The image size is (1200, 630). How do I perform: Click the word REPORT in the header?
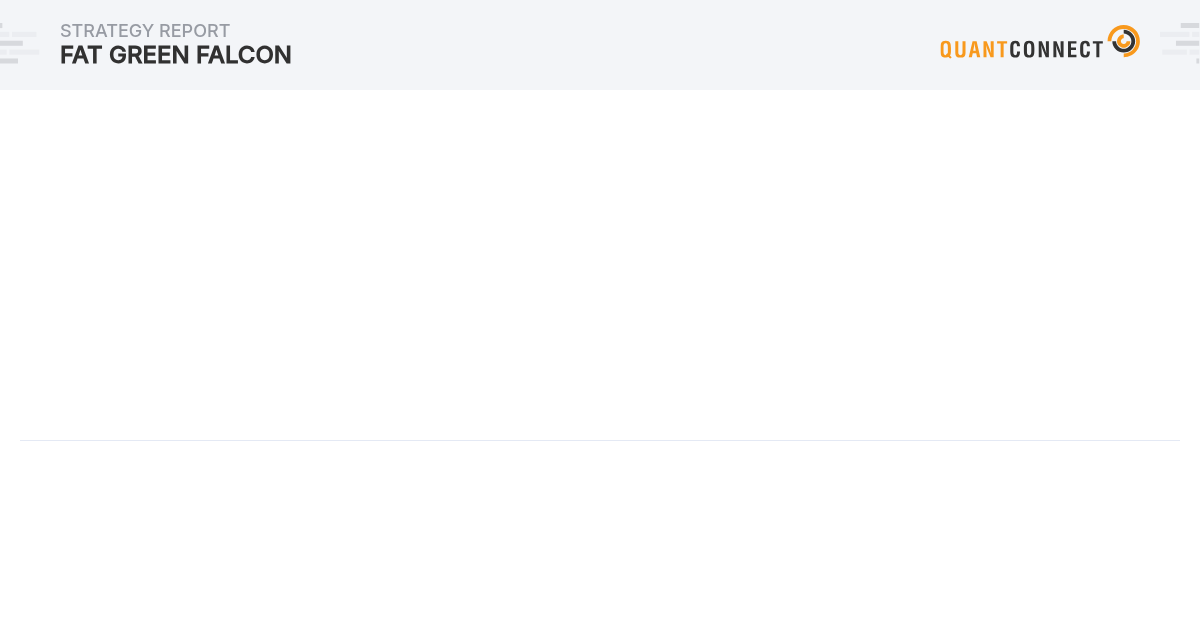point(195,31)
